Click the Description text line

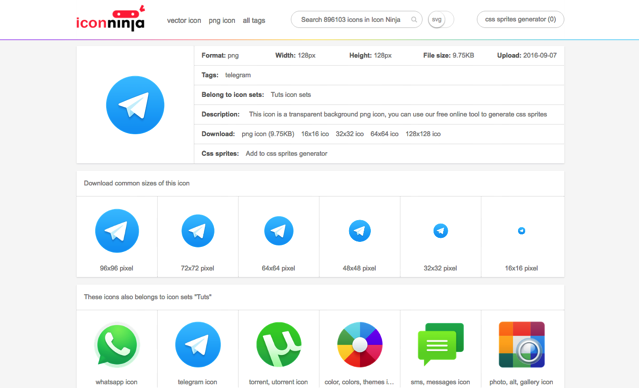click(398, 114)
